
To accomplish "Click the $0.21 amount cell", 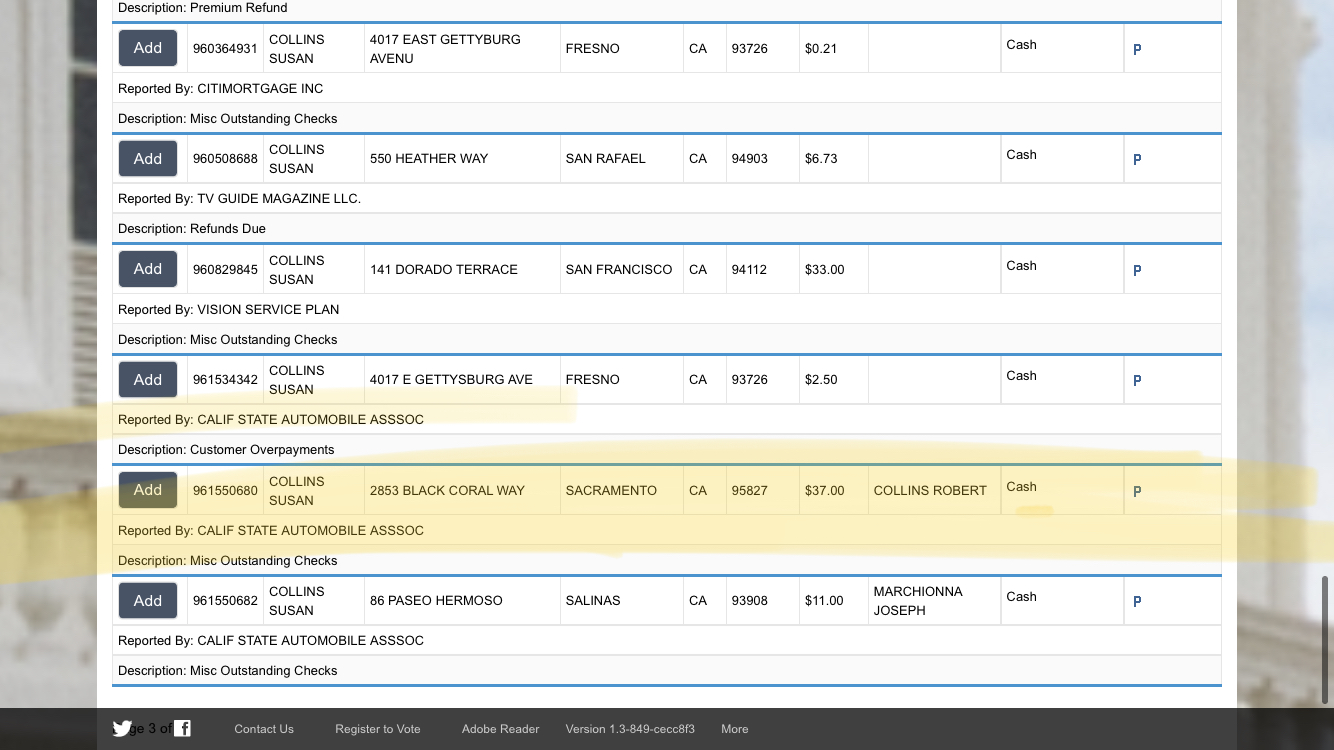I will coord(834,48).
